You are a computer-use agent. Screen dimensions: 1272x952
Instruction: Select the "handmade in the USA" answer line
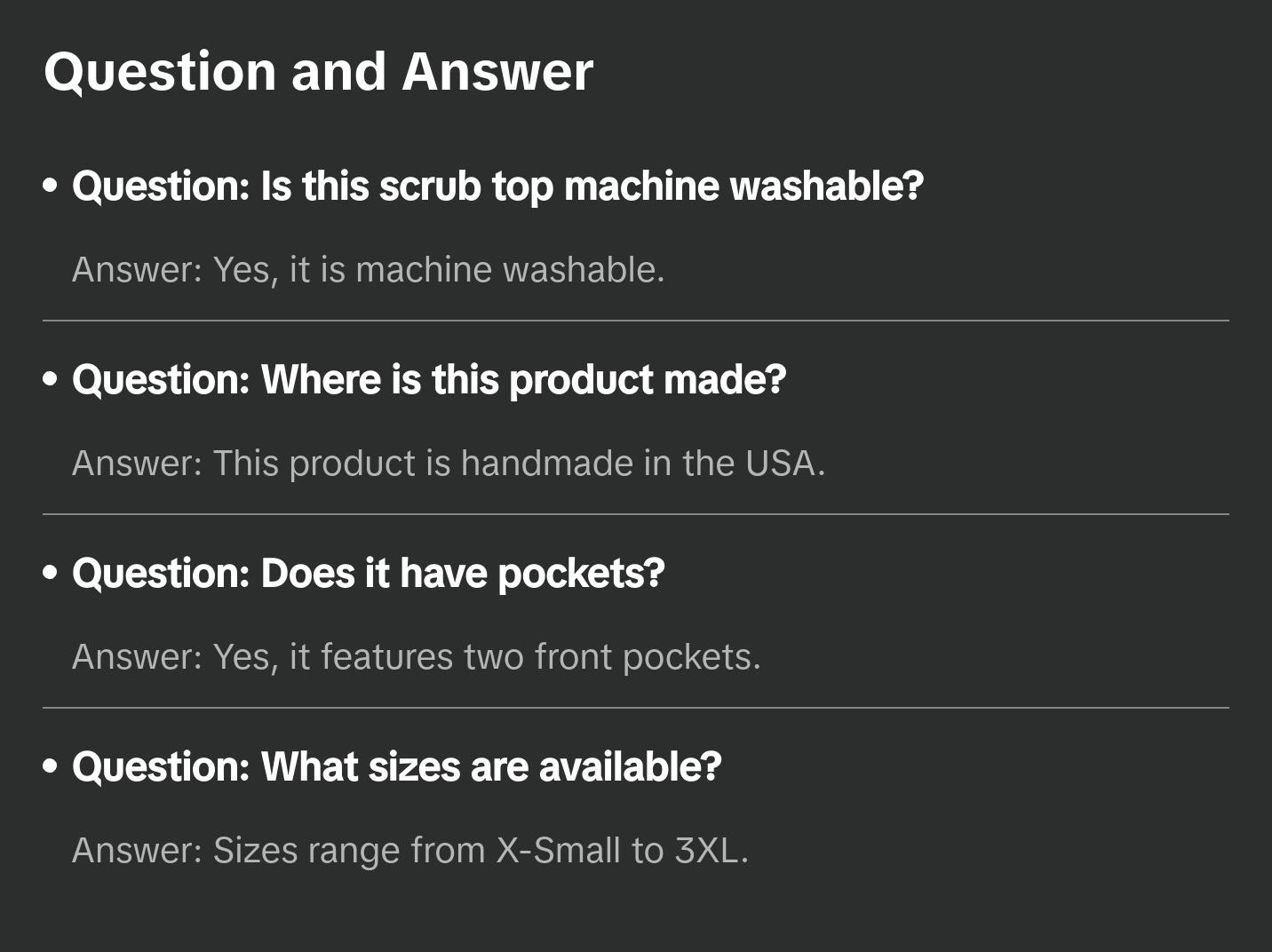click(448, 464)
